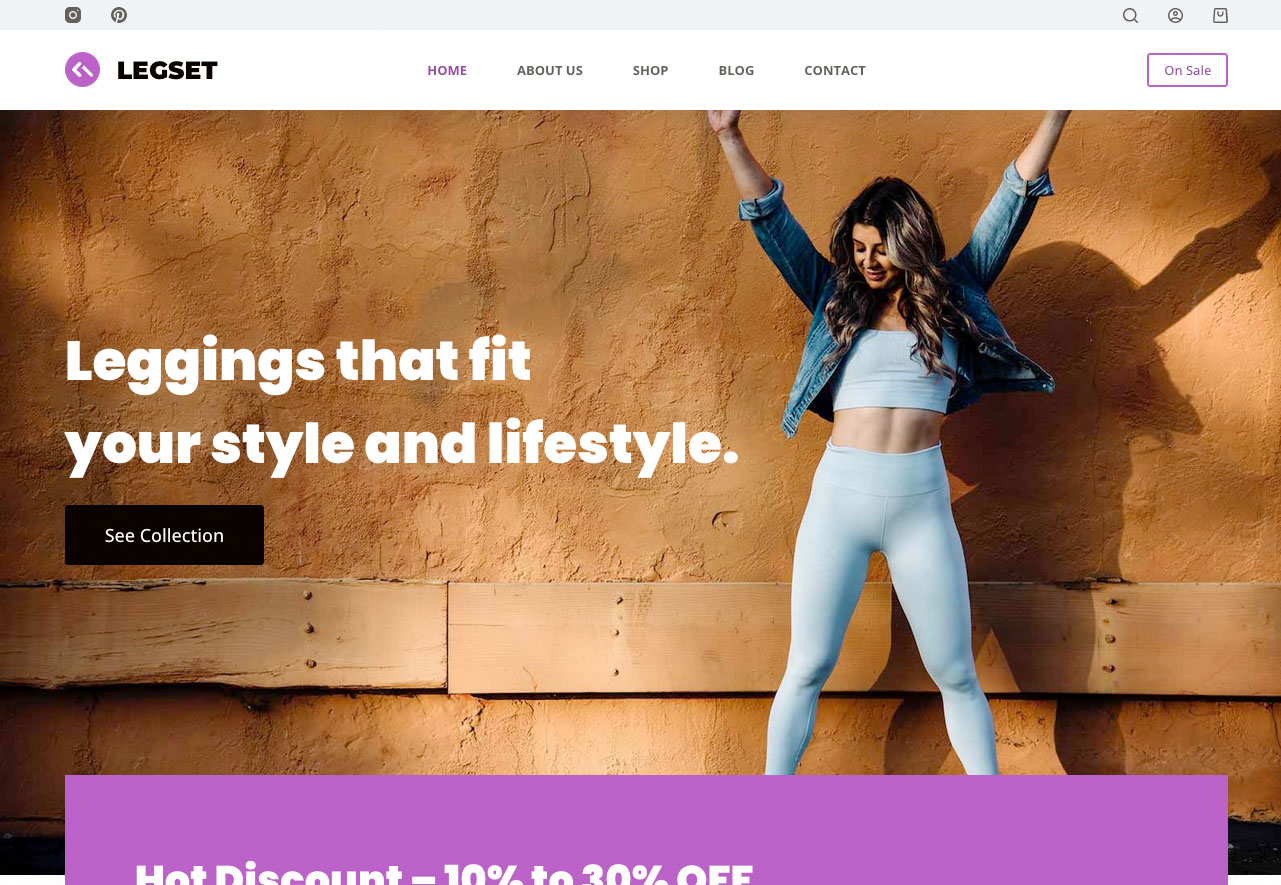Click the See Collection button

[164, 535]
